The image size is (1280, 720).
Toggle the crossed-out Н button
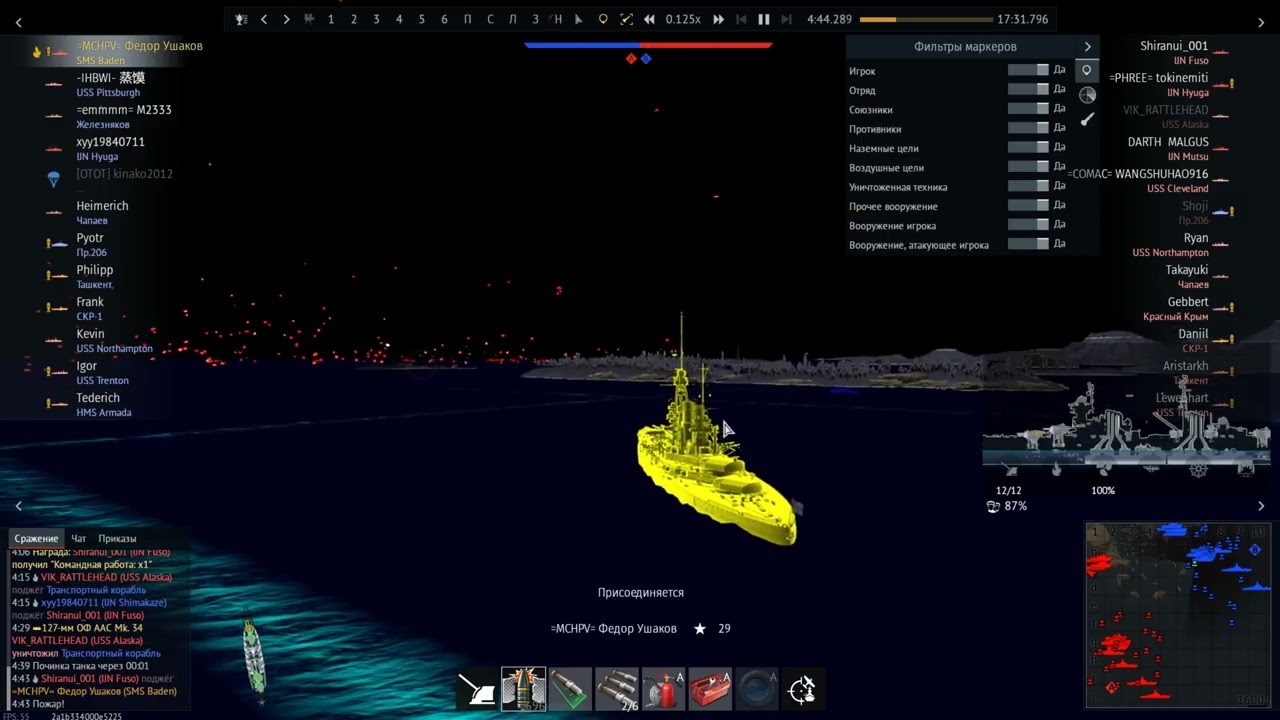click(x=557, y=19)
